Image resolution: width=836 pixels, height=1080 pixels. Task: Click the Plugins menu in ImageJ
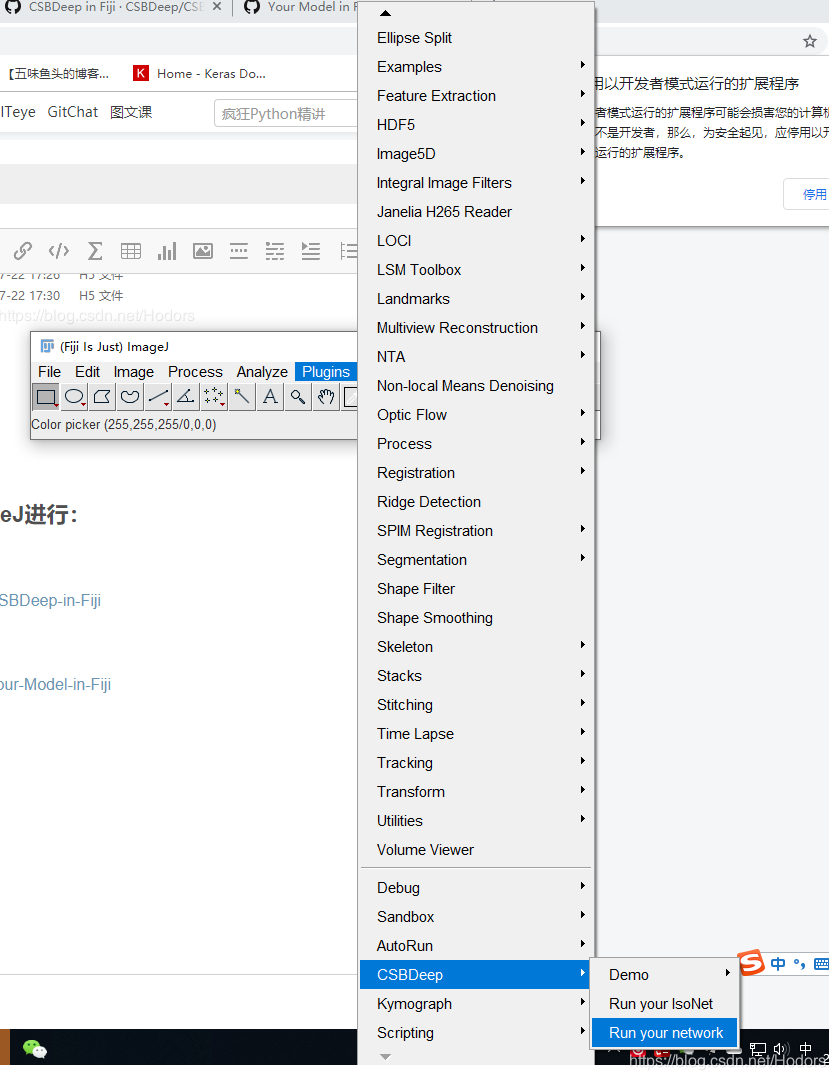(326, 371)
